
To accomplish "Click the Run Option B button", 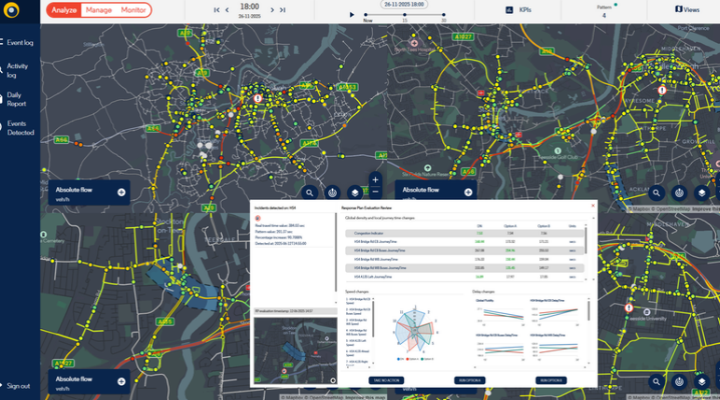I will 551,380.
